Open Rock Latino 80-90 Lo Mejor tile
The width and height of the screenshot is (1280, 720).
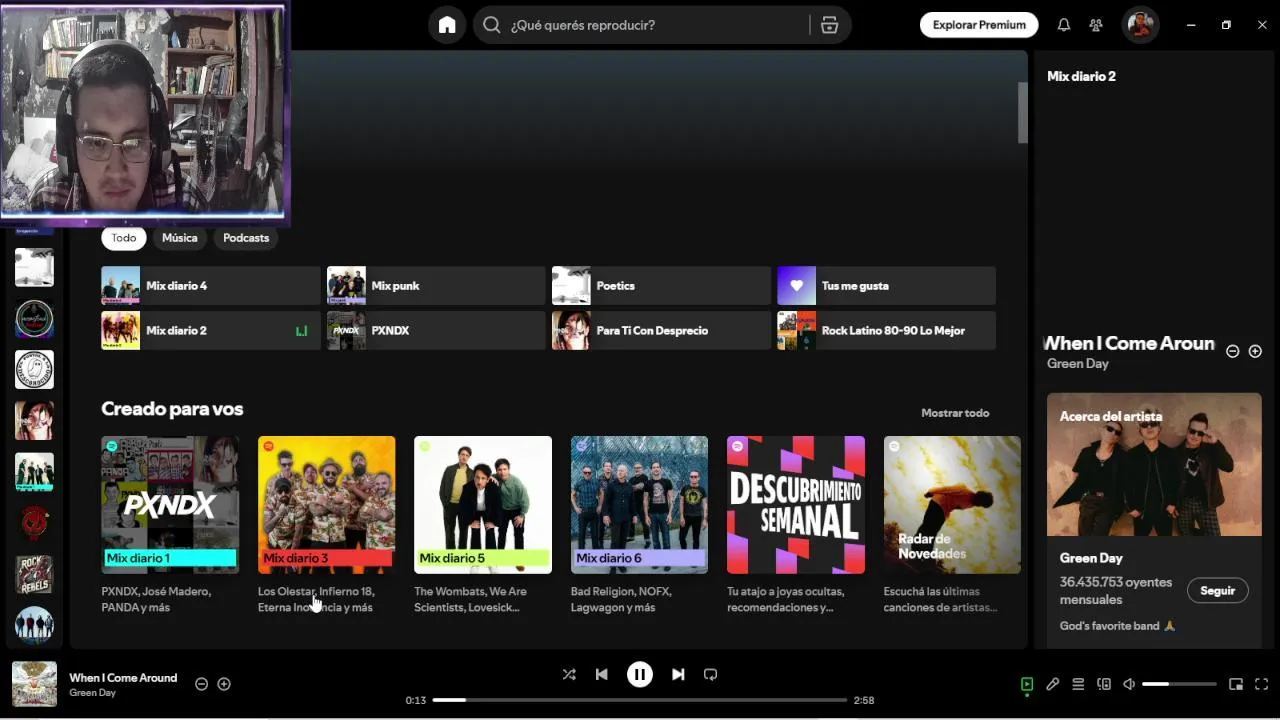click(x=886, y=331)
